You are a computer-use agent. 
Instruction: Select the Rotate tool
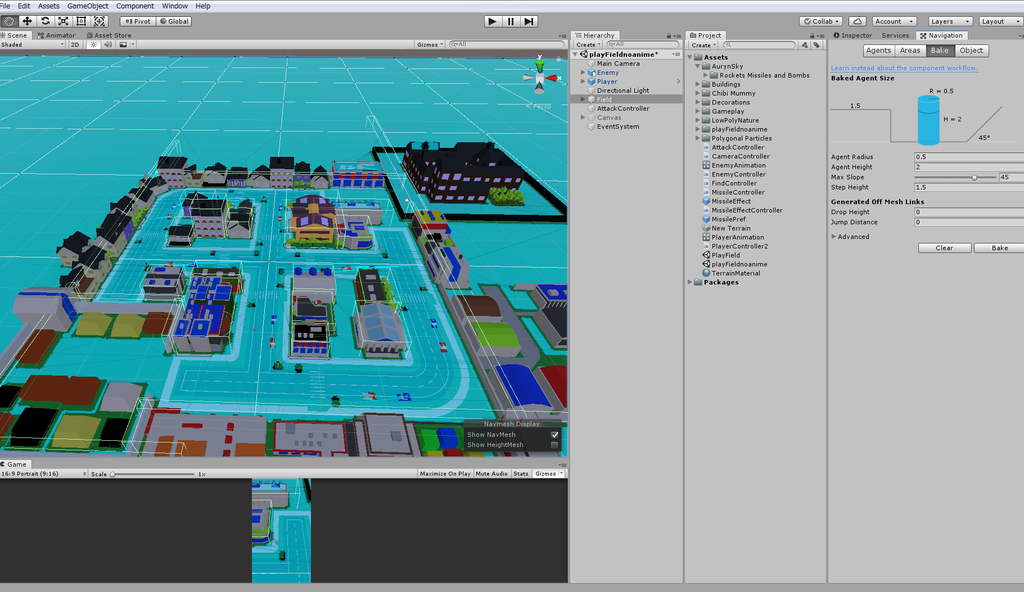click(46, 21)
